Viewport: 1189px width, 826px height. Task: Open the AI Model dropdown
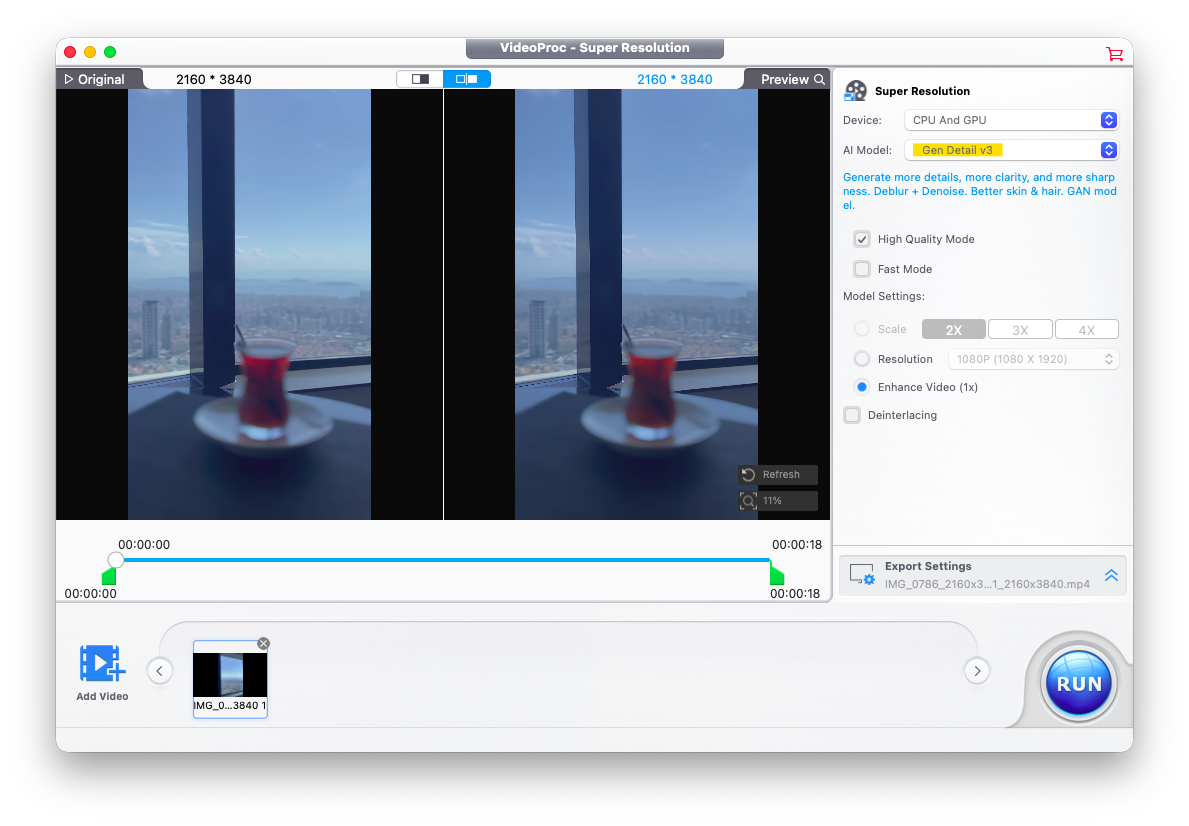1010,150
